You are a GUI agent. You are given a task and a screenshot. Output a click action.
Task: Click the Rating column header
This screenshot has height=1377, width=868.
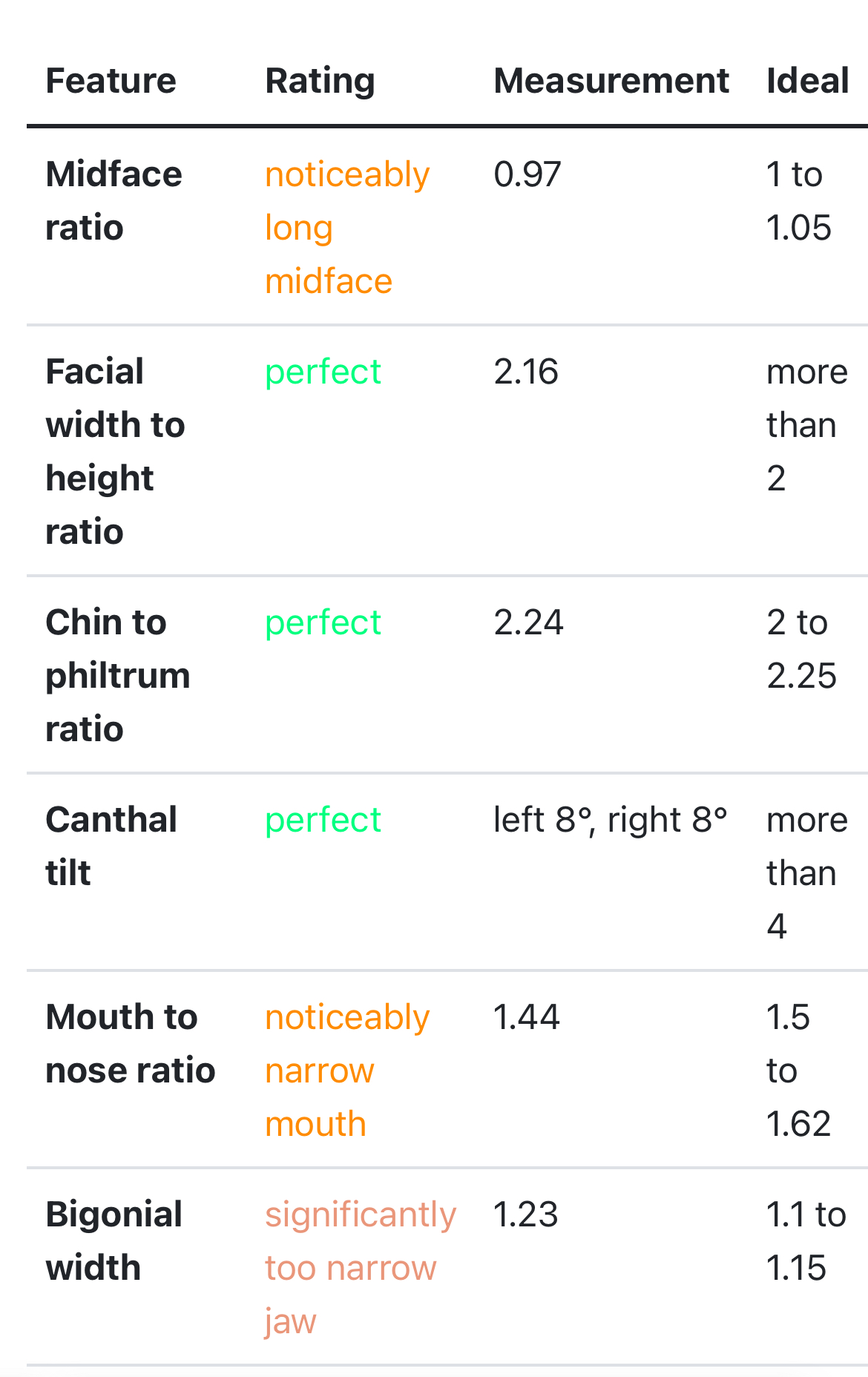pos(320,81)
